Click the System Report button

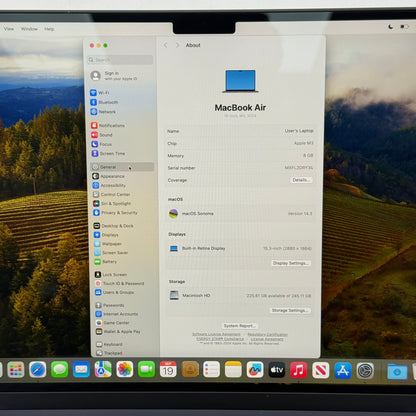(240, 326)
